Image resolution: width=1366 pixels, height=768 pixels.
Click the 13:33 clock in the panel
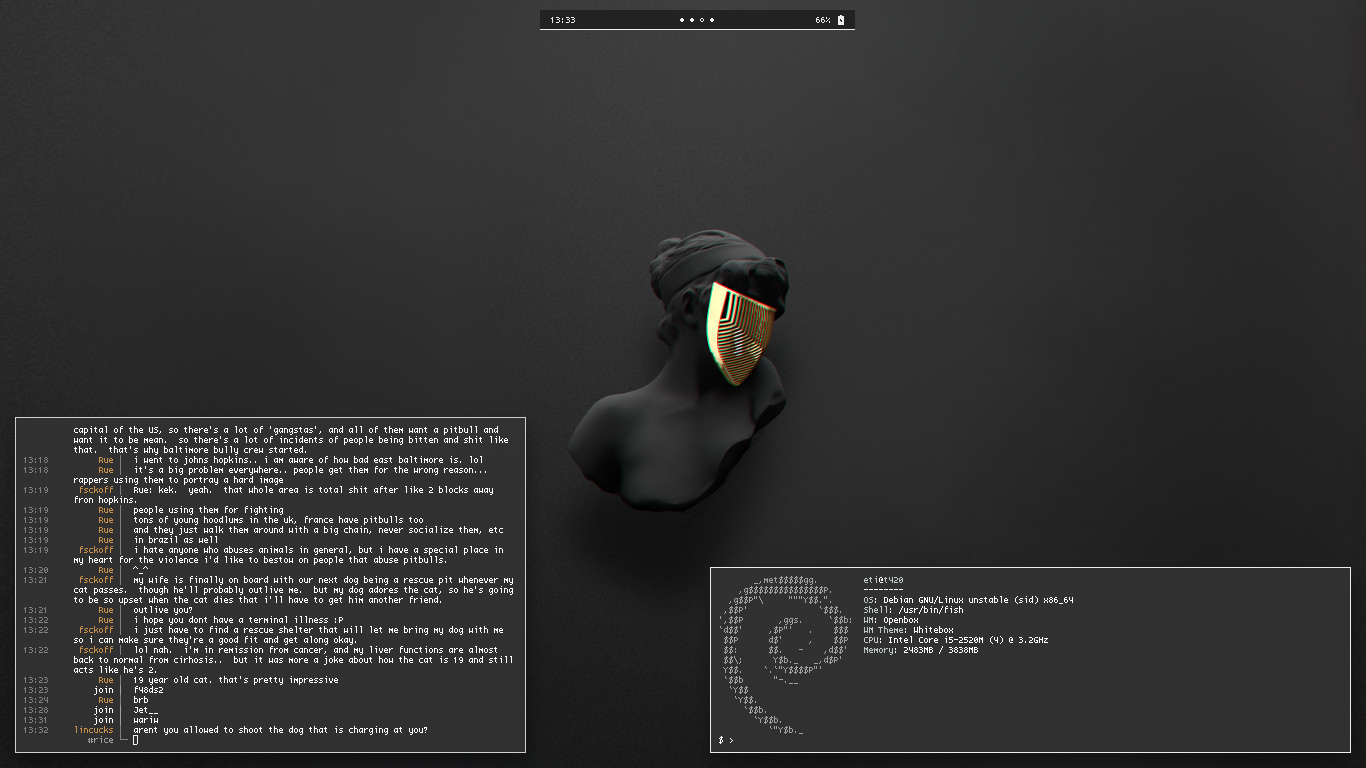(x=562, y=20)
